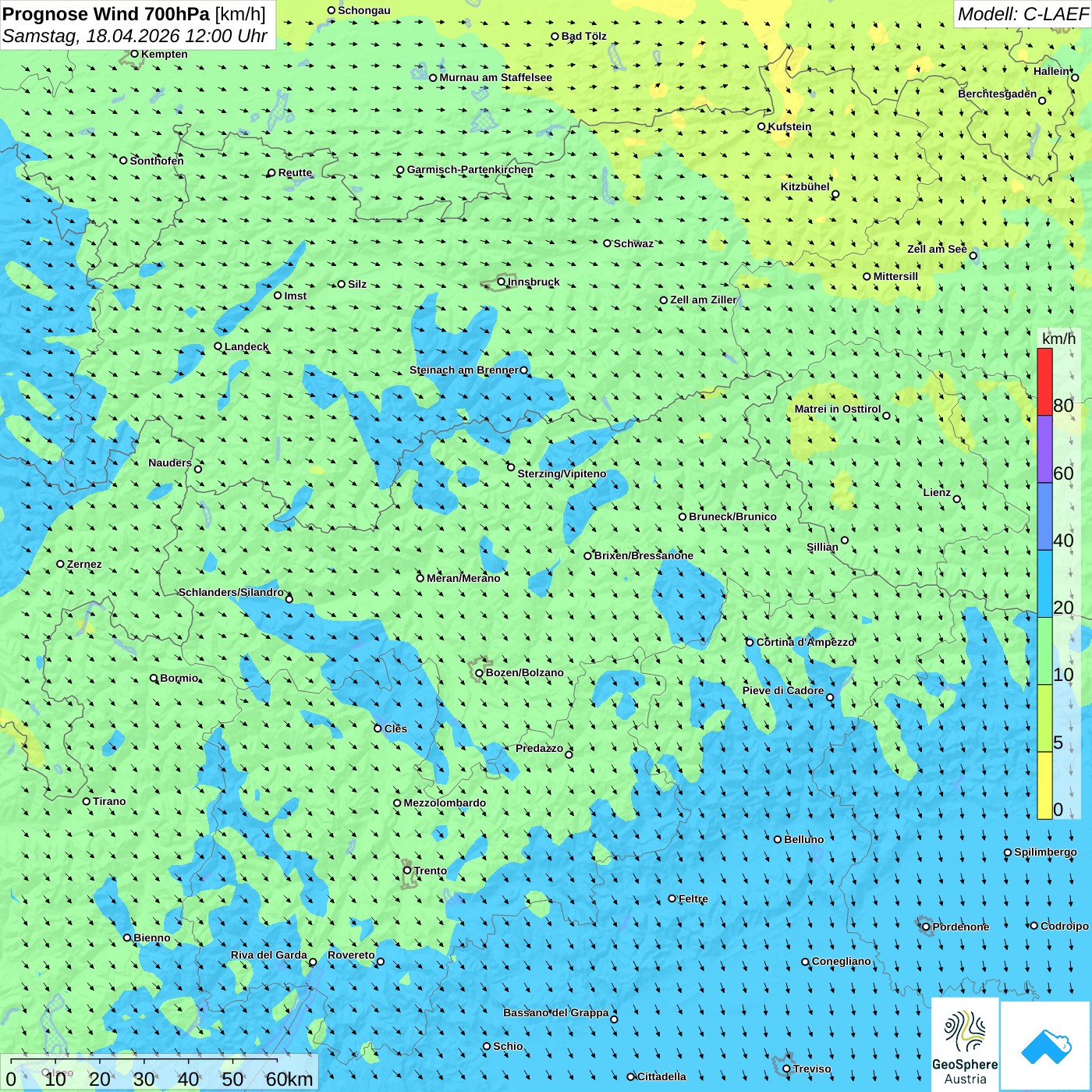Click the 'km/h' legend heading
The width and height of the screenshot is (1092, 1092).
[x=1058, y=339]
